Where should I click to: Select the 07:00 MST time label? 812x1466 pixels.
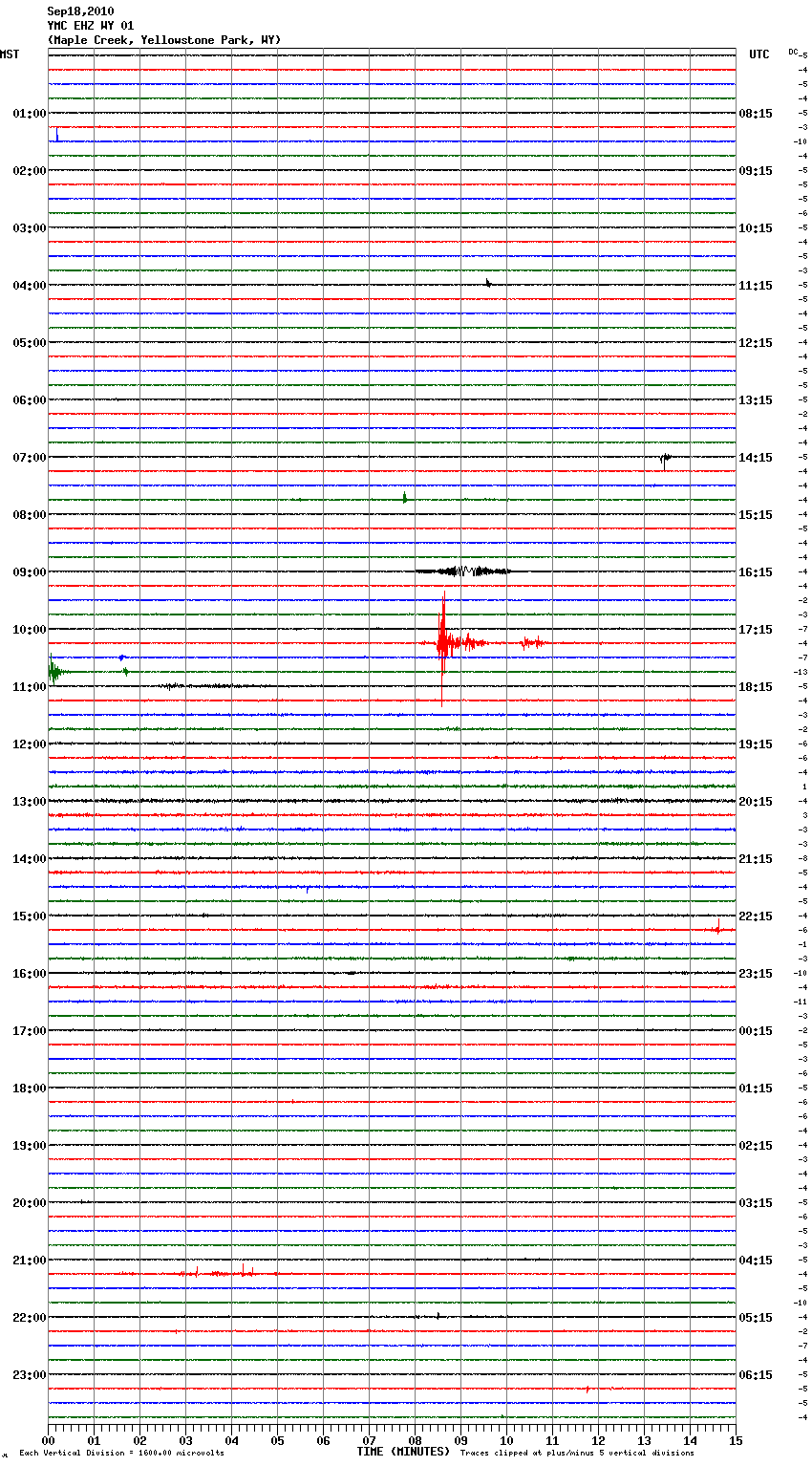(x=30, y=458)
